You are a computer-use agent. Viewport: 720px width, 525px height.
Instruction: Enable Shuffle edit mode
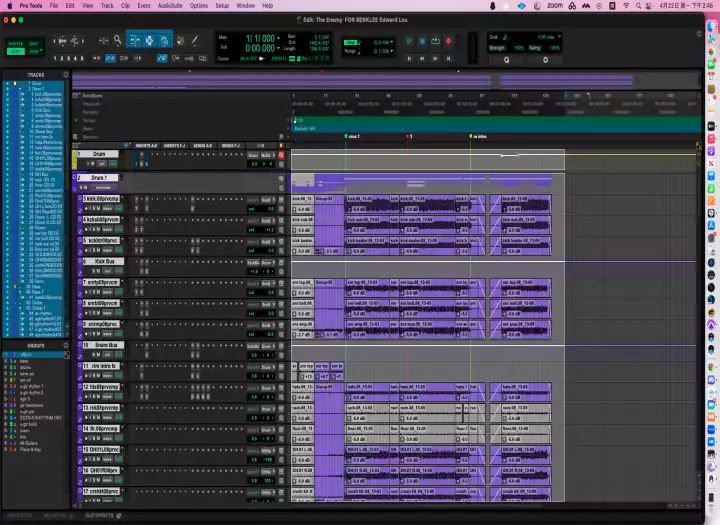[15, 44]
